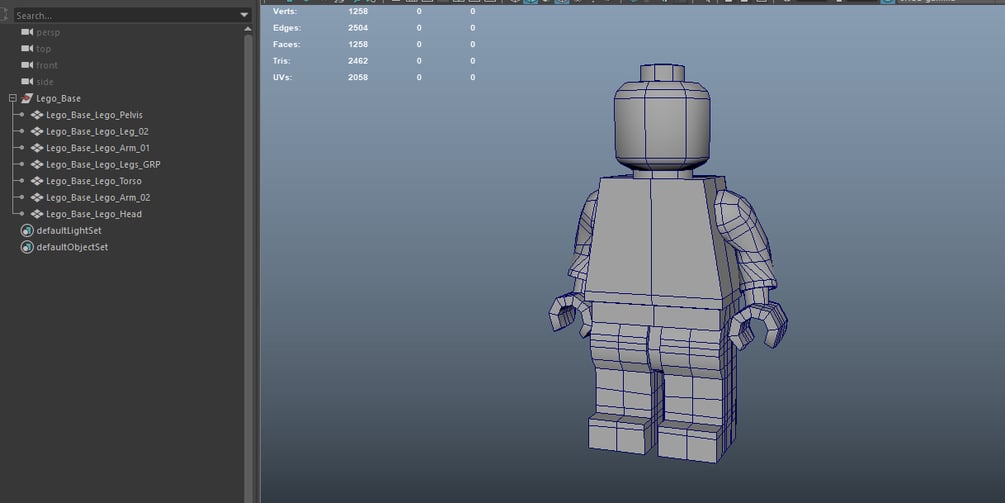Click the Verts count 1258
1005x503 pixels.
click(358, 12)
